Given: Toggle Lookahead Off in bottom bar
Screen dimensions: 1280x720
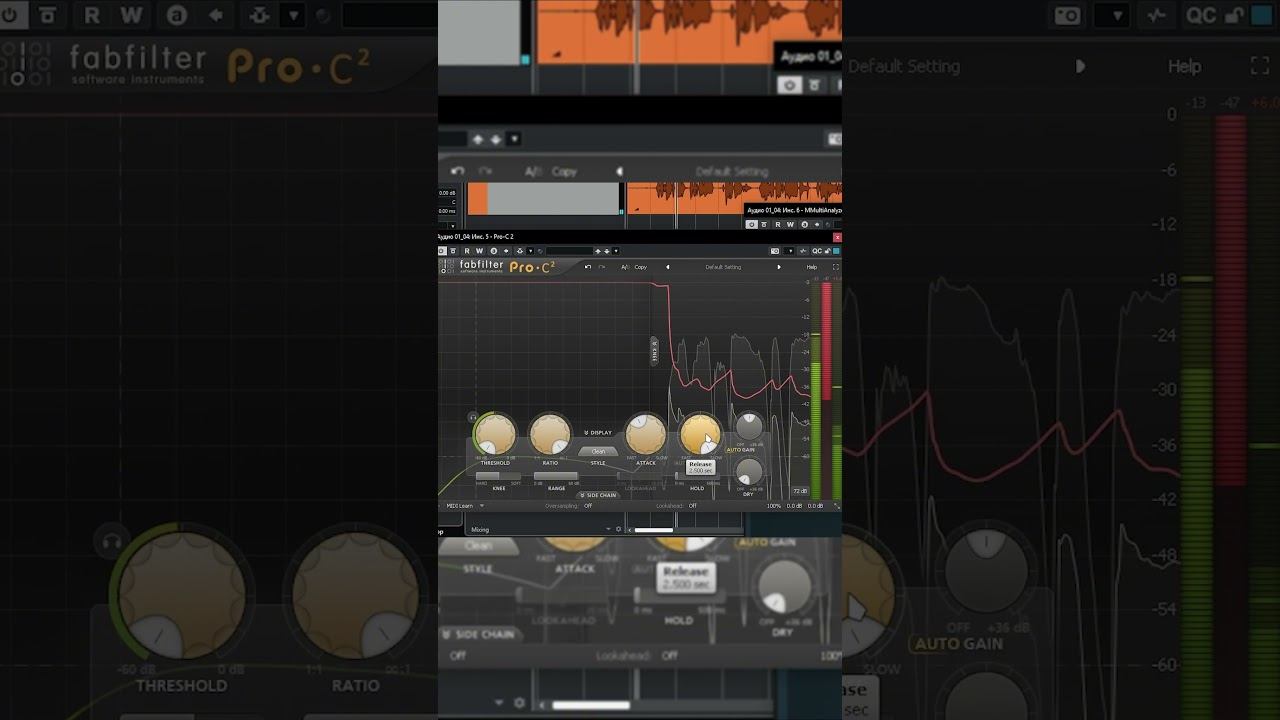Looking at the screenshot, I should (x=692, y=506).
